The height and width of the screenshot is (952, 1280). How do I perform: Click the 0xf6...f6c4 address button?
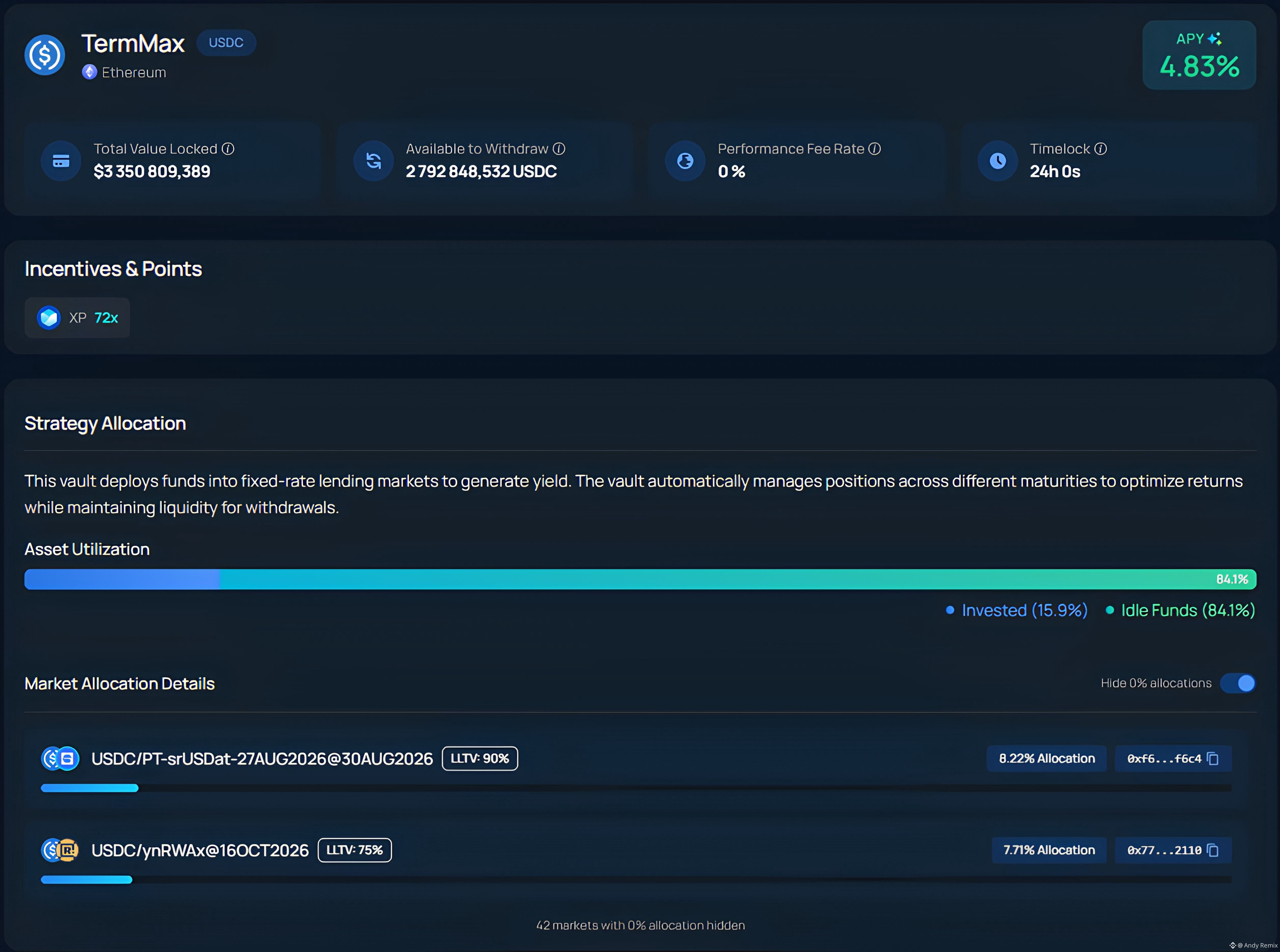coord(1173,758)
